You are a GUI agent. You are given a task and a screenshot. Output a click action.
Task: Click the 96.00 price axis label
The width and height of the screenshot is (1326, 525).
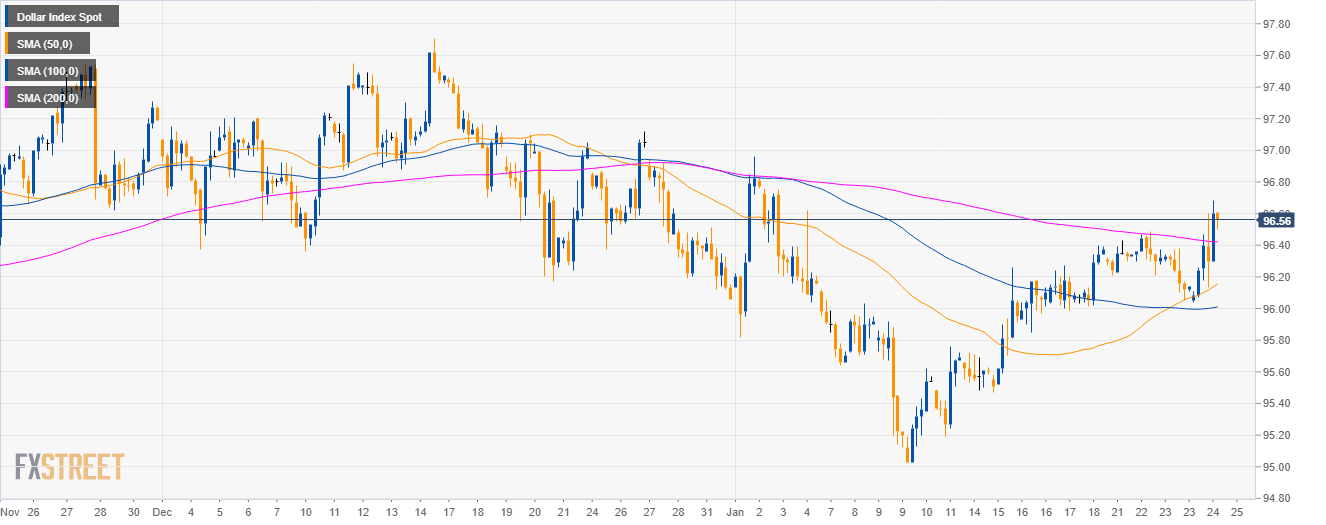1274,309
